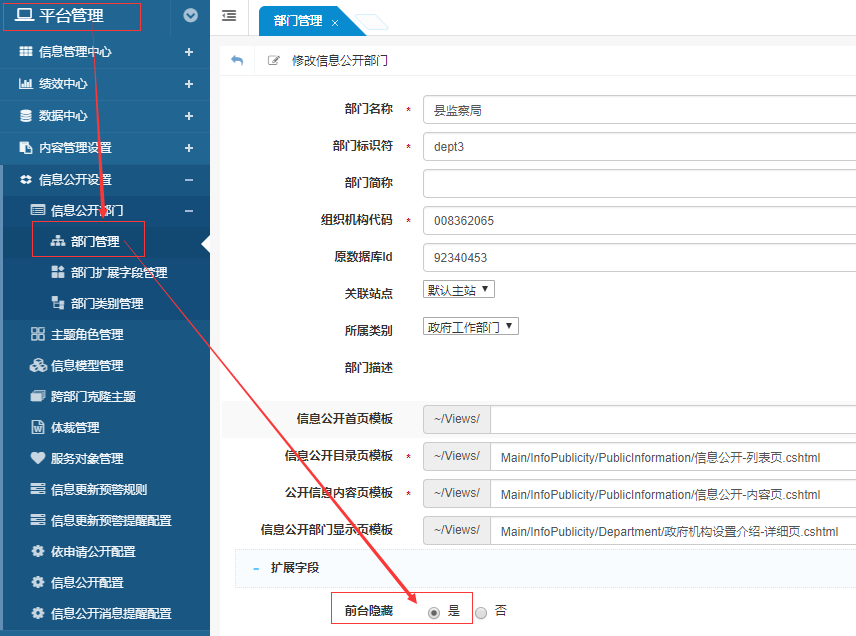The height and width of the screenshot is (636, 856).
Task: Click the 部门名称 input field
Action: pos(639,110)
